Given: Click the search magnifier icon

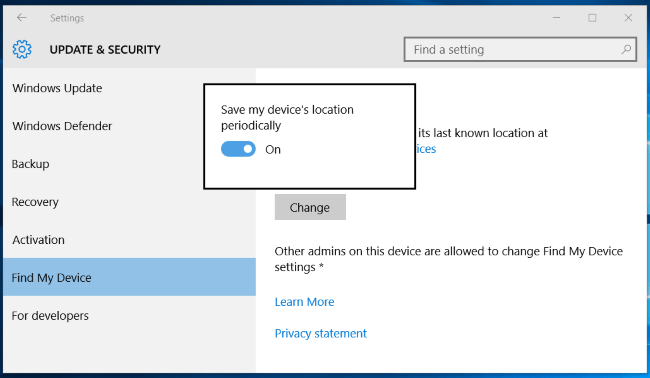Looking at the screenshot, I should 626,49.
